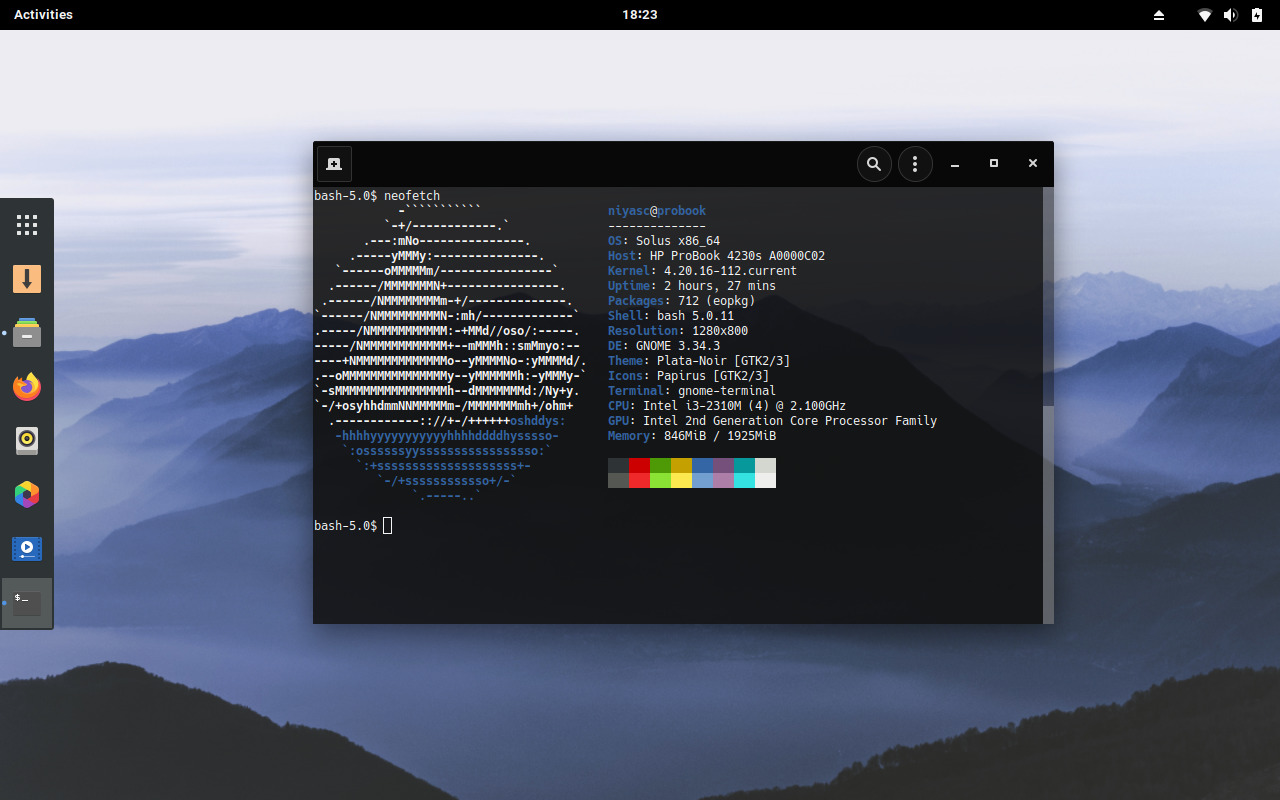Open the volume indicator in top bar

point(1230,15)
